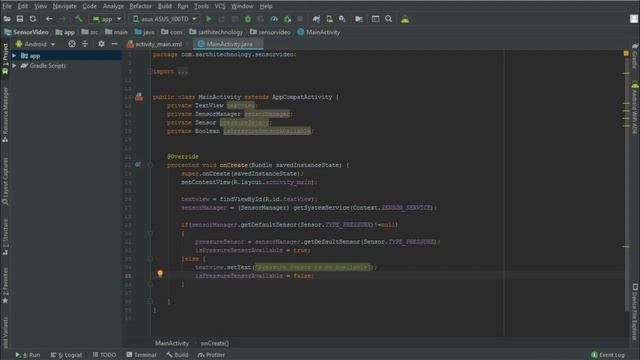The image size is (640, 360).
Task: Click Sync Project with Gradle Files icon
Action: [x=316, y=19]
